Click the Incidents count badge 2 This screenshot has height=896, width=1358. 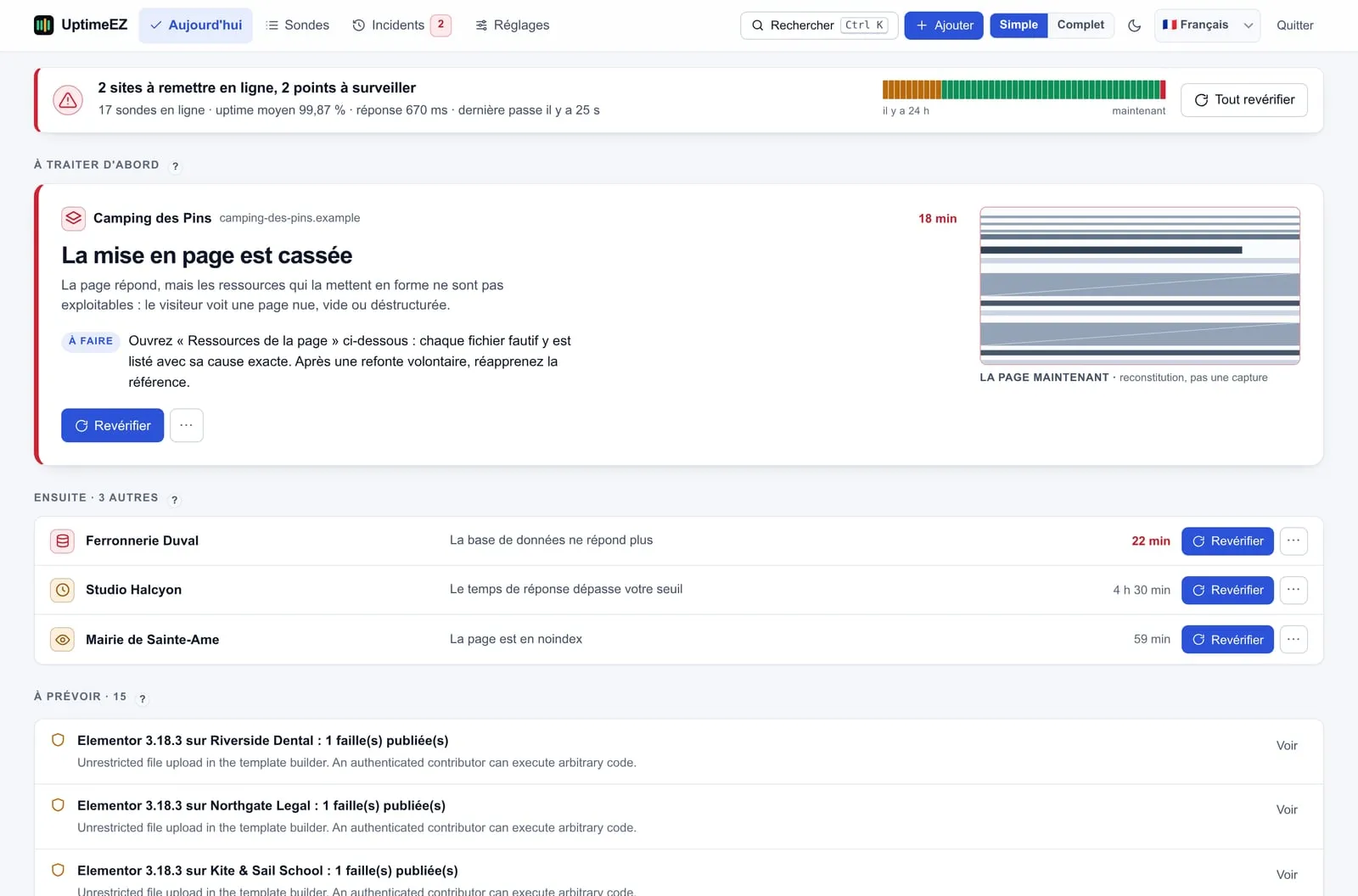tap(441, 25)
